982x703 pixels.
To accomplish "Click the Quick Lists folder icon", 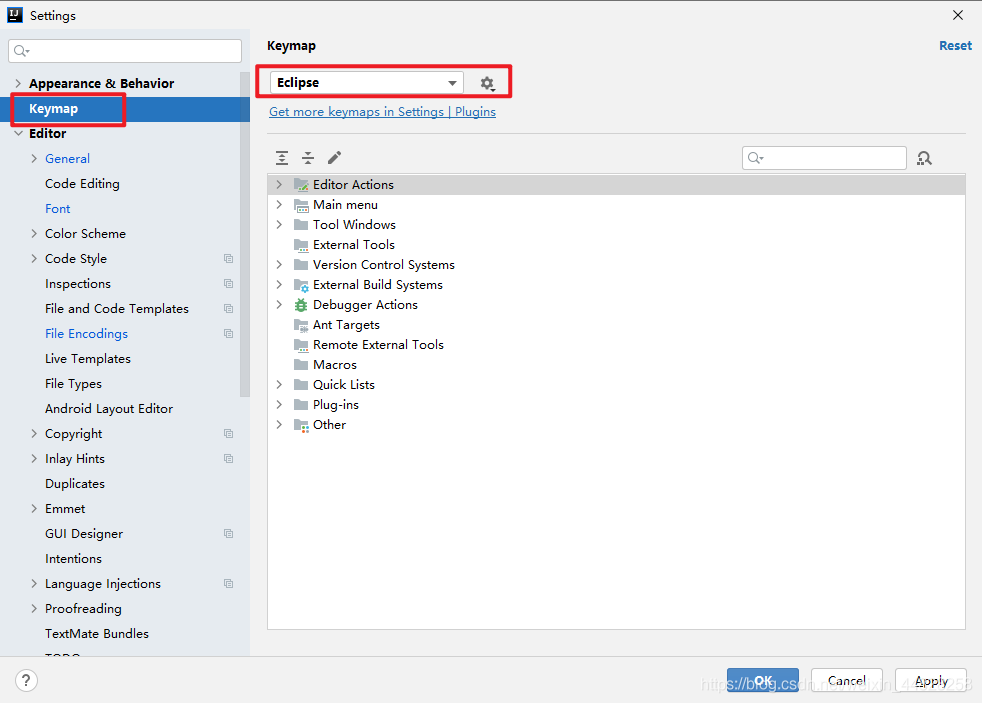I will [301, 385].
